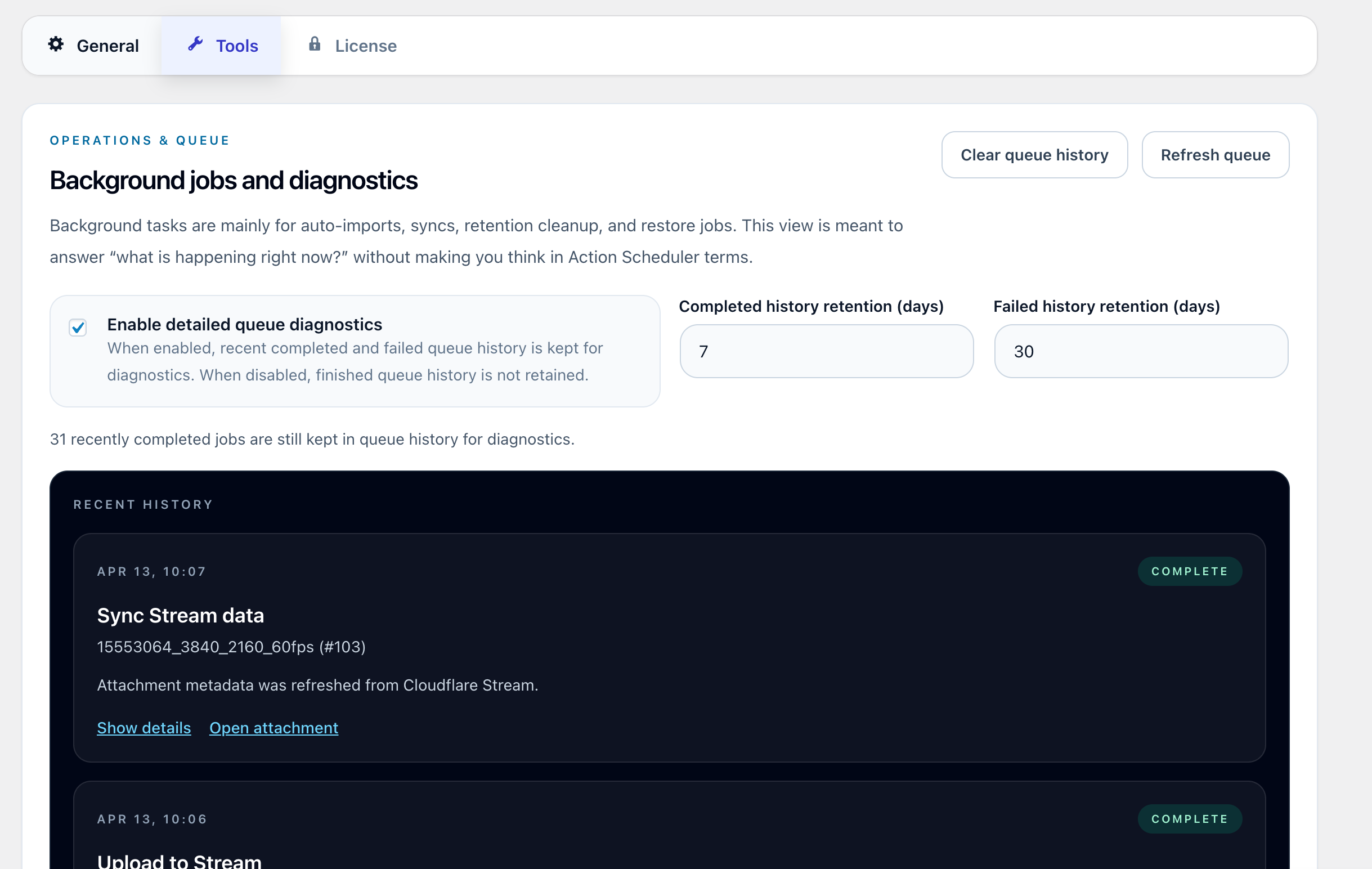Image resolution: width=1372 pixels, height=869 pixels.
Task: Click COMPLETE badge on Sync Stream data job
Action: (1189, 571)
